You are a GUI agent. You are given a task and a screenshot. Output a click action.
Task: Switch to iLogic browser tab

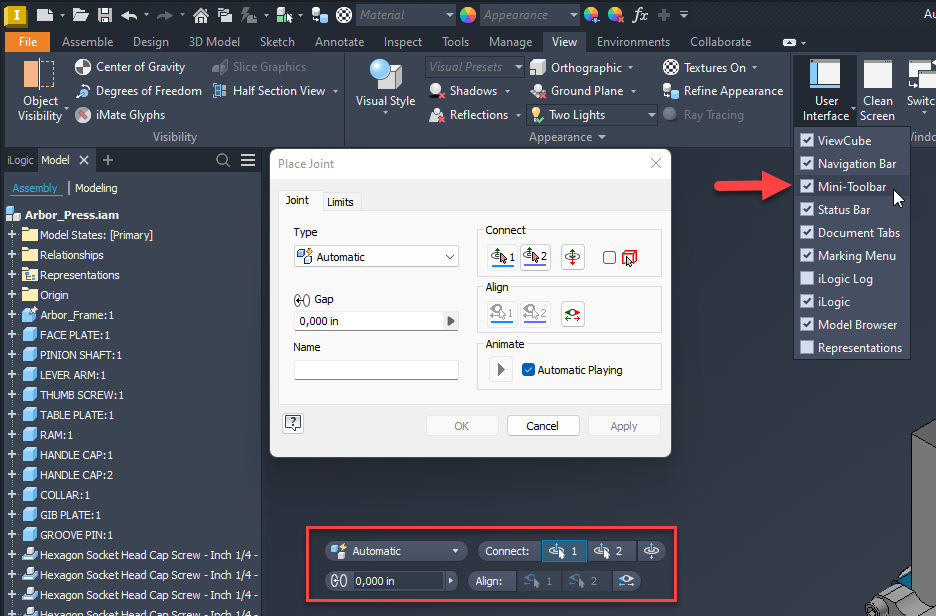pos(20,160)
